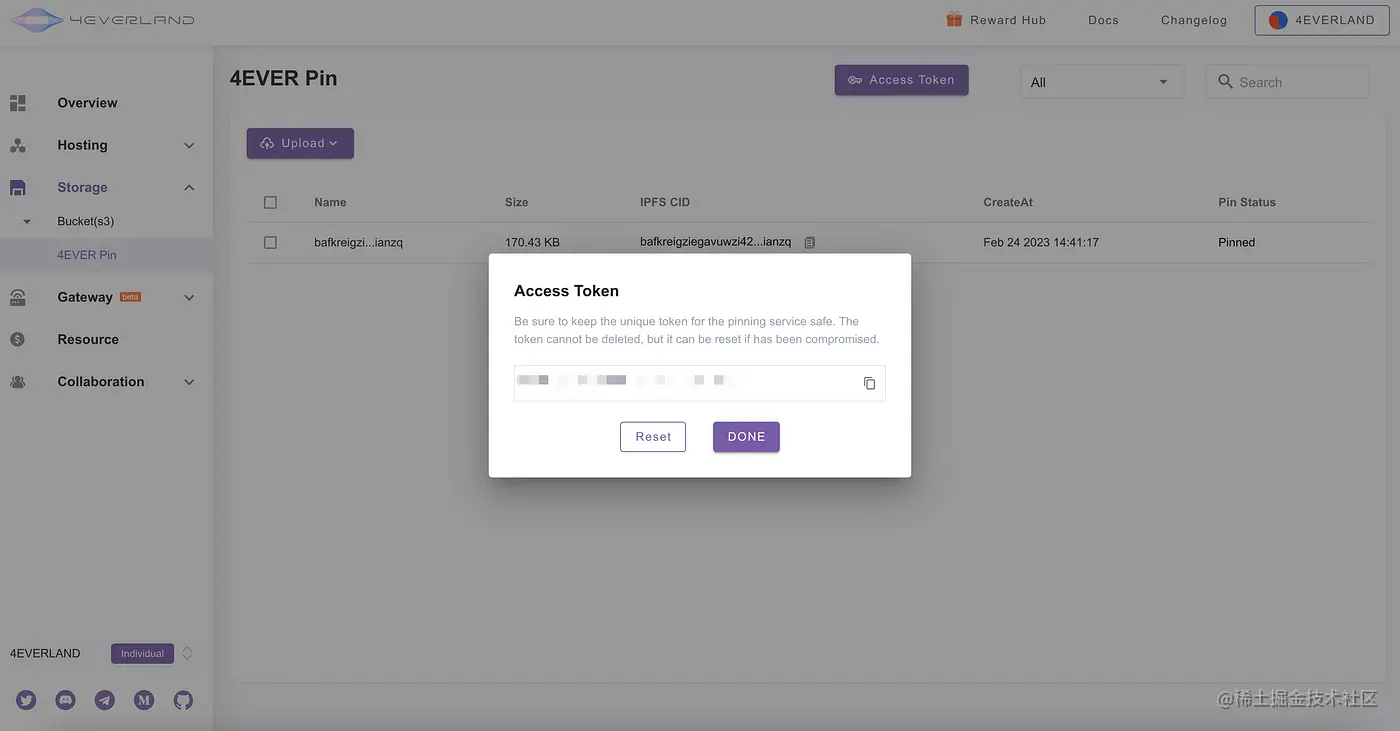
Task: Open the Twitter social link
Action: coord(26,700)
